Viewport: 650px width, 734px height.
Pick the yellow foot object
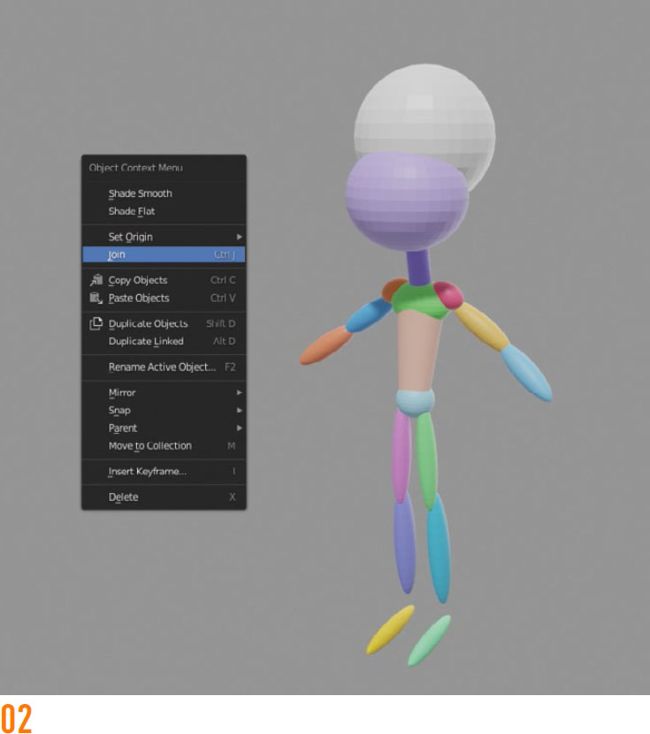tap(391, 629)
